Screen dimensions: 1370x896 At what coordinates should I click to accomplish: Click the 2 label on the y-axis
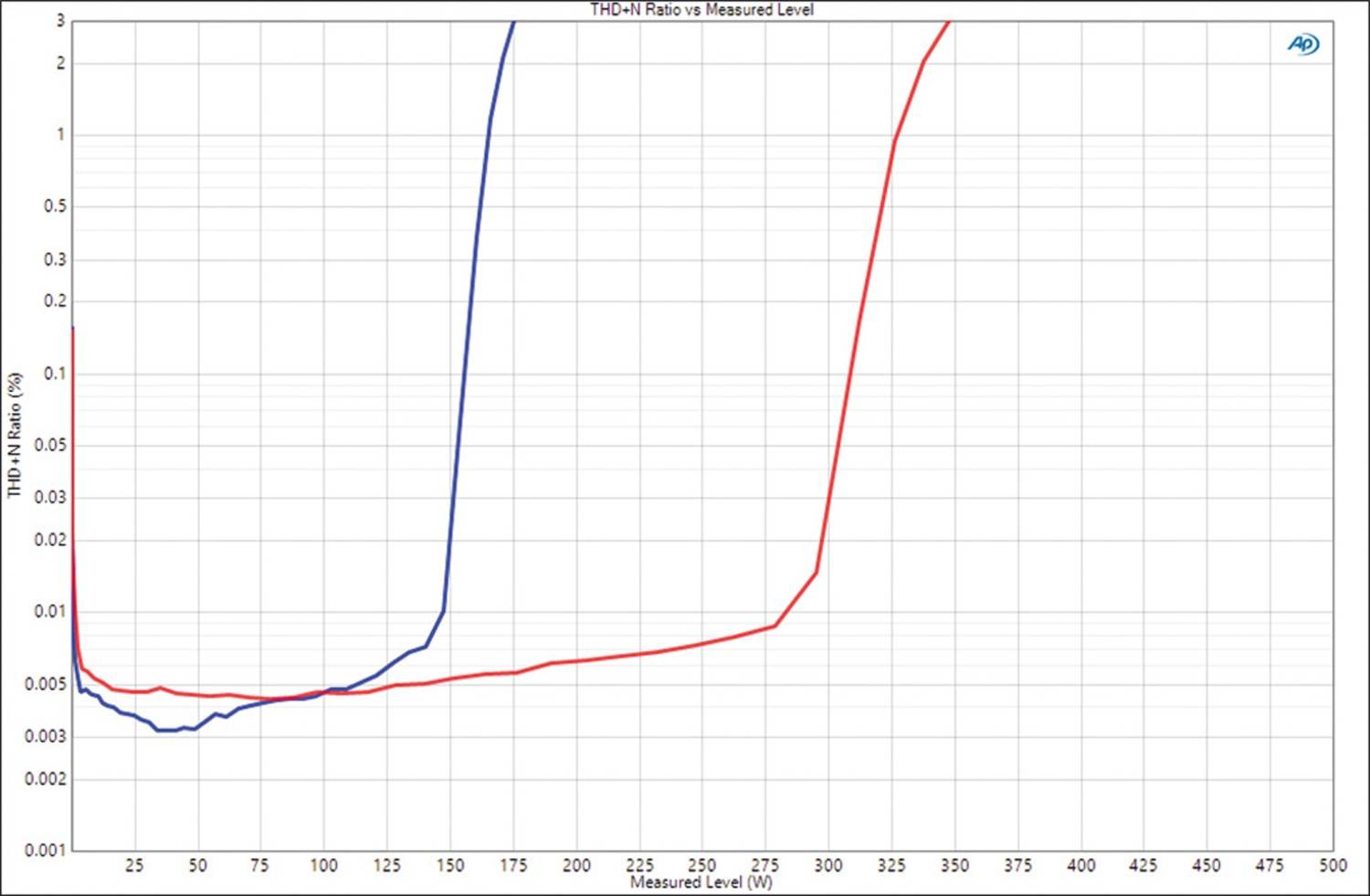point(60,63)
